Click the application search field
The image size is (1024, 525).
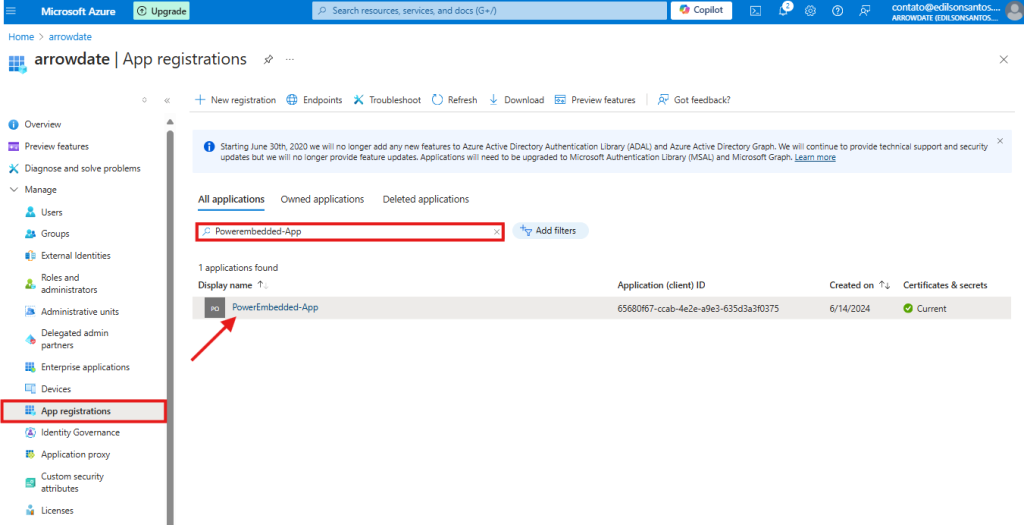(350, 231)
